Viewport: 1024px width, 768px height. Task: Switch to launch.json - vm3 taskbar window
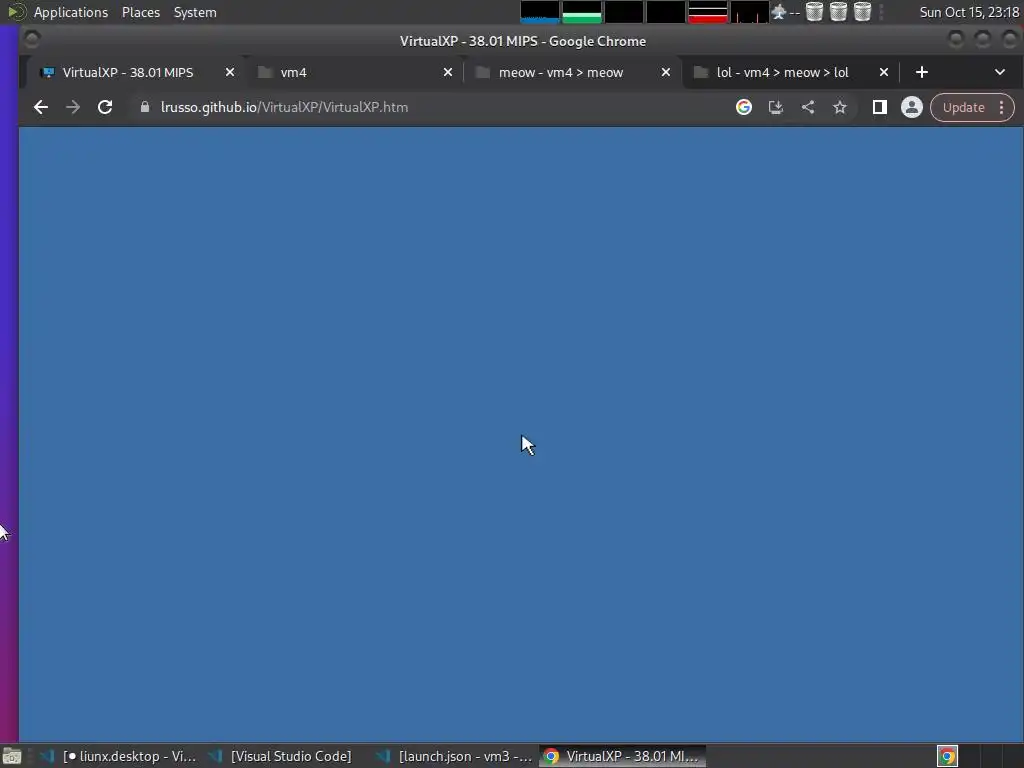tap(455, 756)
